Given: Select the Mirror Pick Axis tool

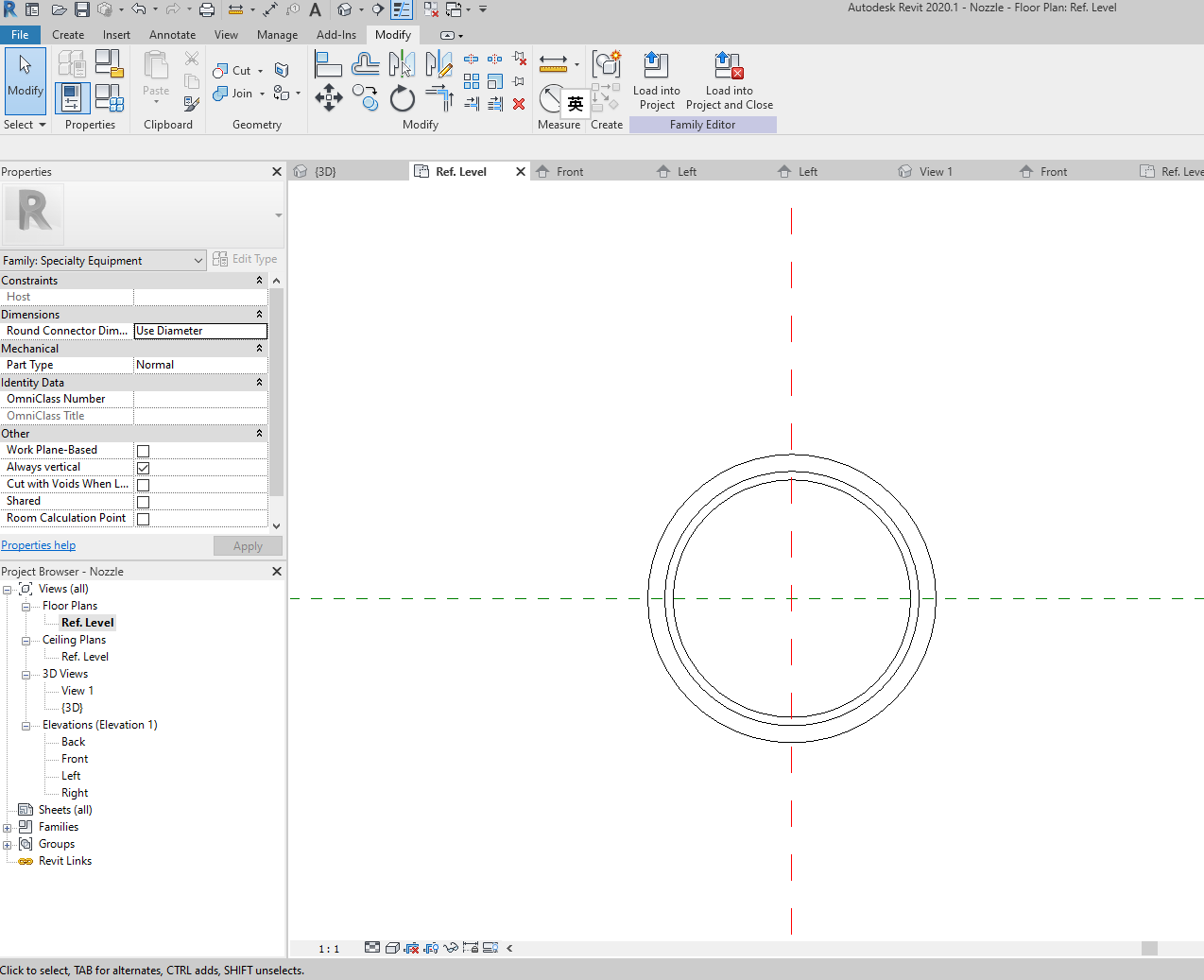Looking at the screenshot, I should coord(401,63).
